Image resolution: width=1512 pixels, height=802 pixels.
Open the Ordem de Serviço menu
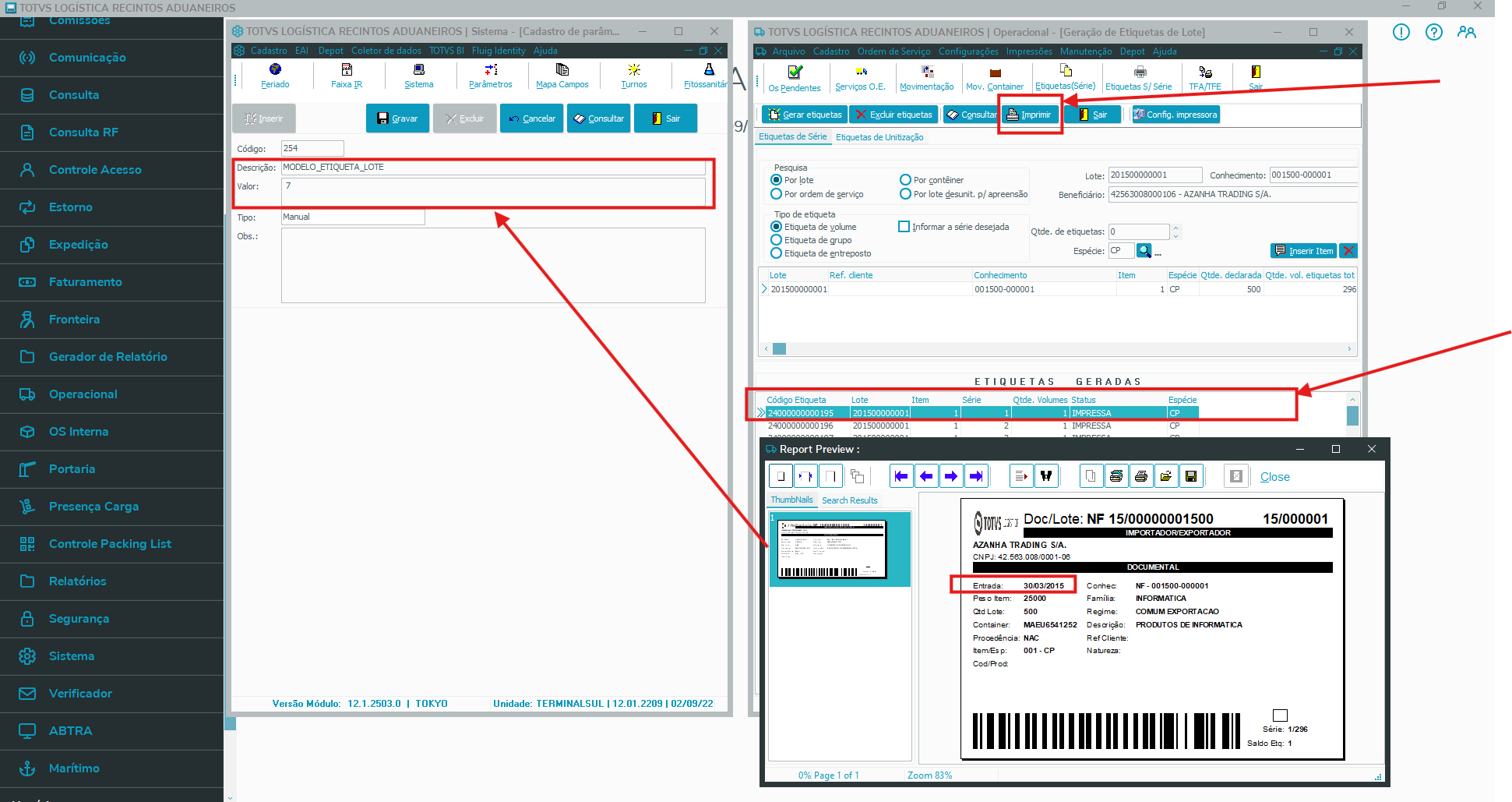tap(893, 51)
